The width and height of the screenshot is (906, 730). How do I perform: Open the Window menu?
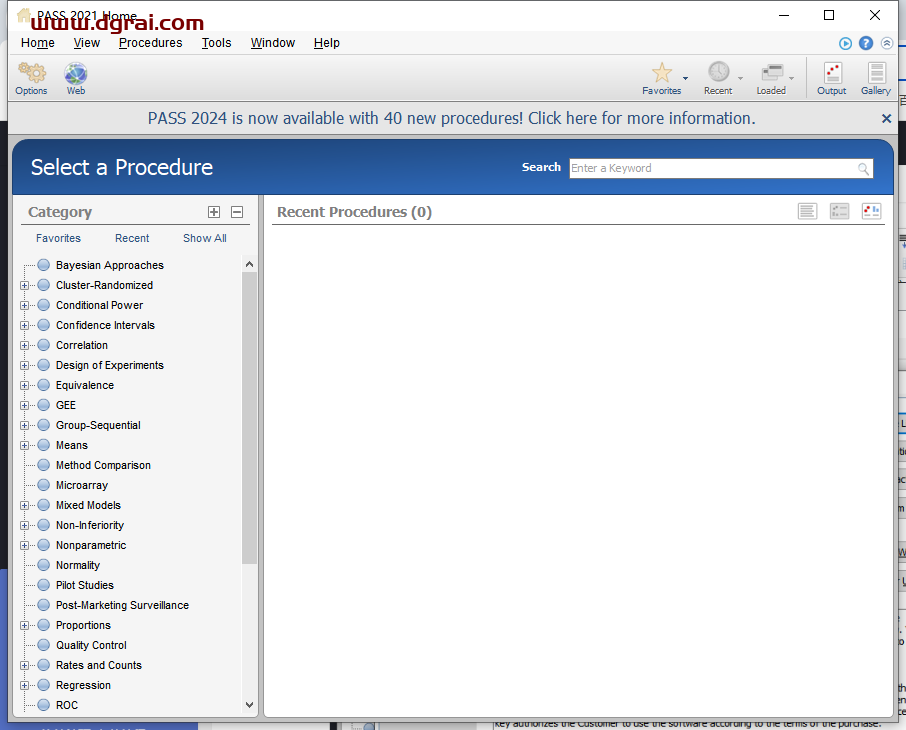tap(273, 43)
